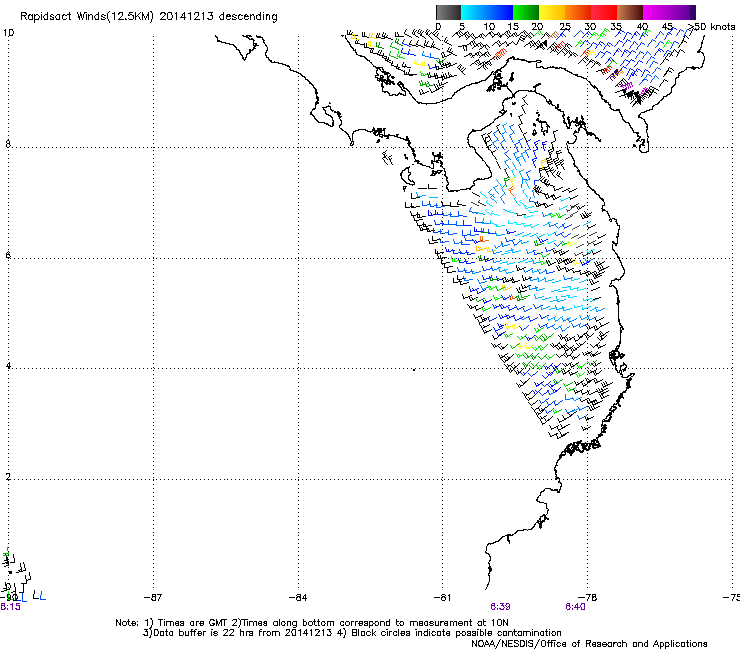
Task: Click the latitude label '6'
Action: 8,255
